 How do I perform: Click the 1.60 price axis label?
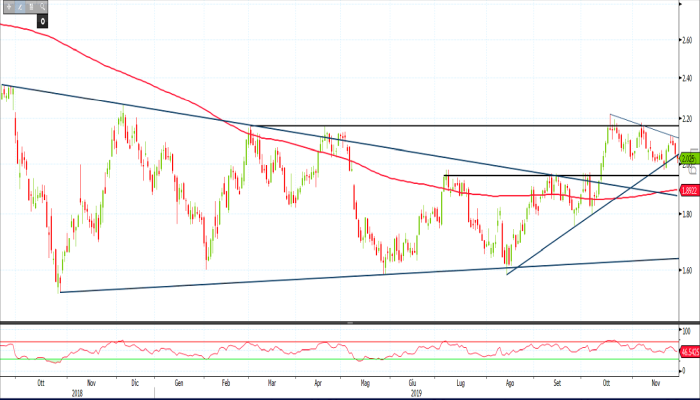687,270
